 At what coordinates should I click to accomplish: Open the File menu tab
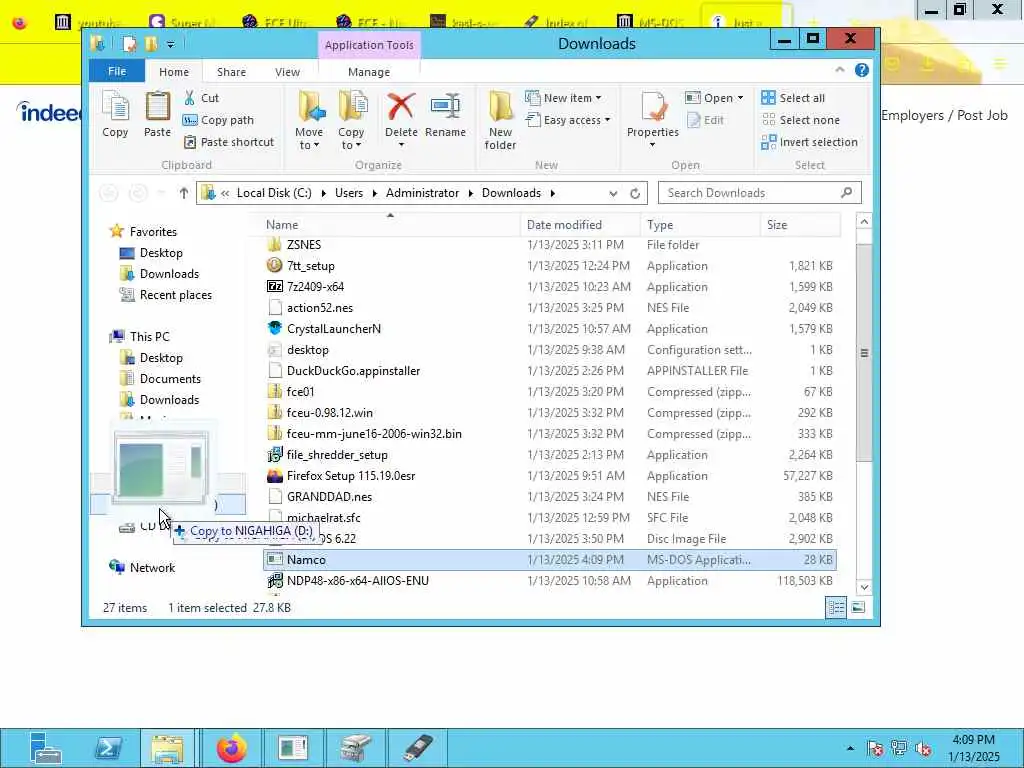(x=117, y=71)
